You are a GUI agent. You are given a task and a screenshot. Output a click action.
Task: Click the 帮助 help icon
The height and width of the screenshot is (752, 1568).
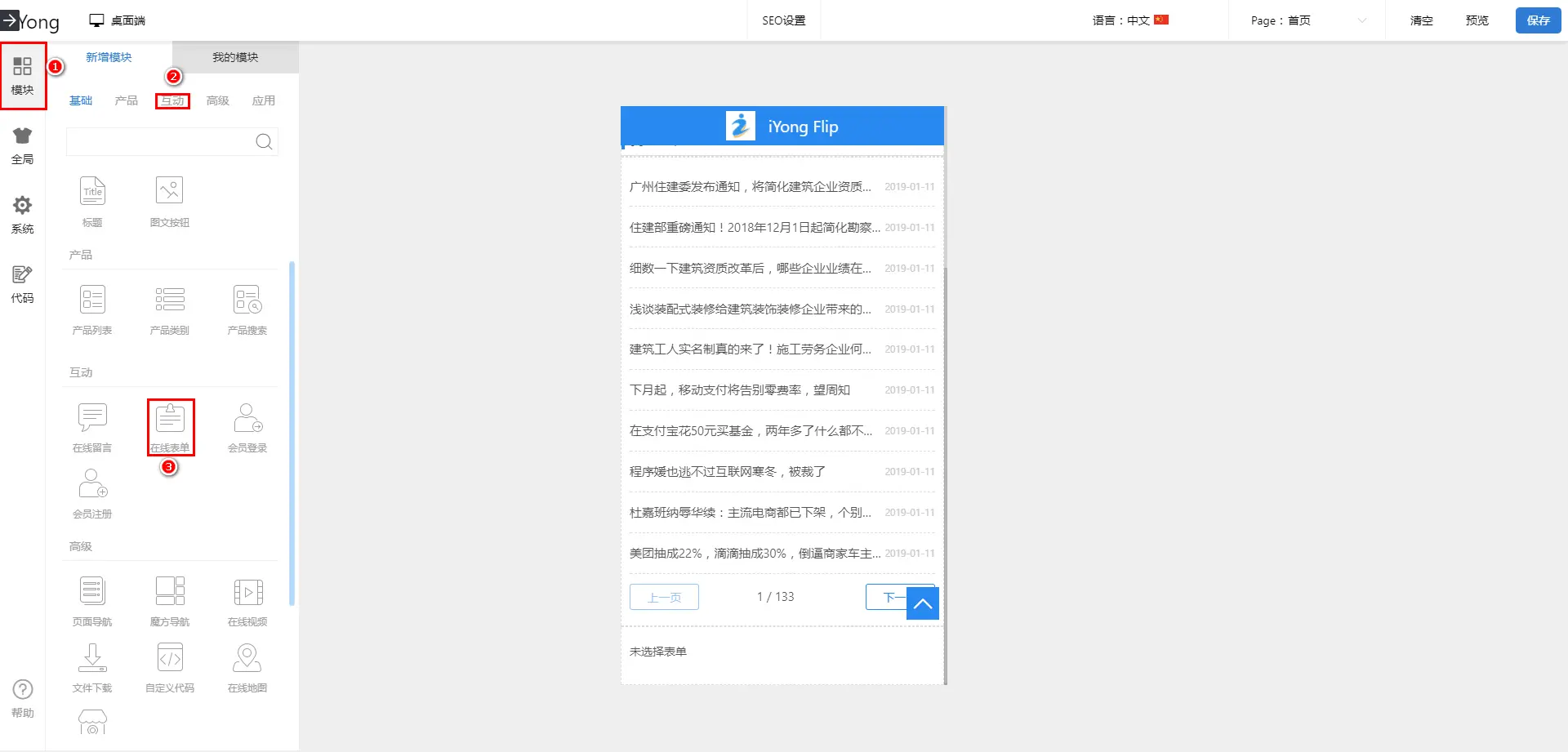23,698
